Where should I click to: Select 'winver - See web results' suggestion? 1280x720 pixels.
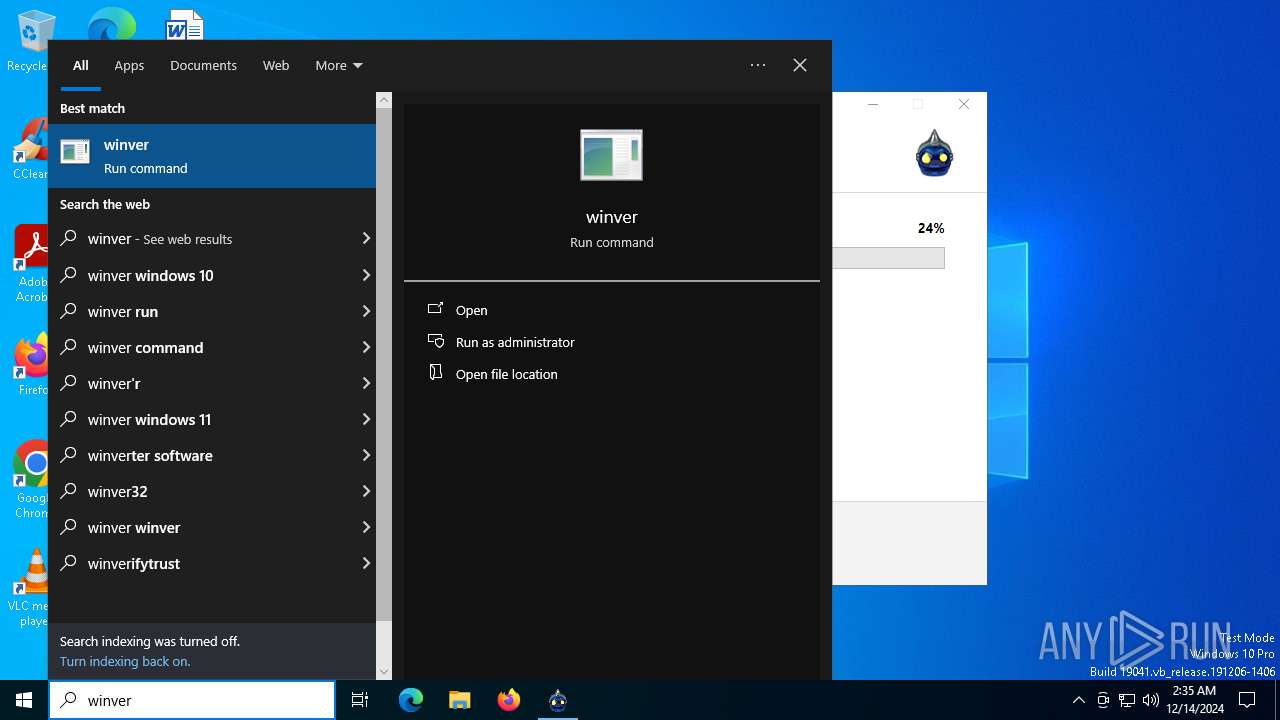click(212, 239)
